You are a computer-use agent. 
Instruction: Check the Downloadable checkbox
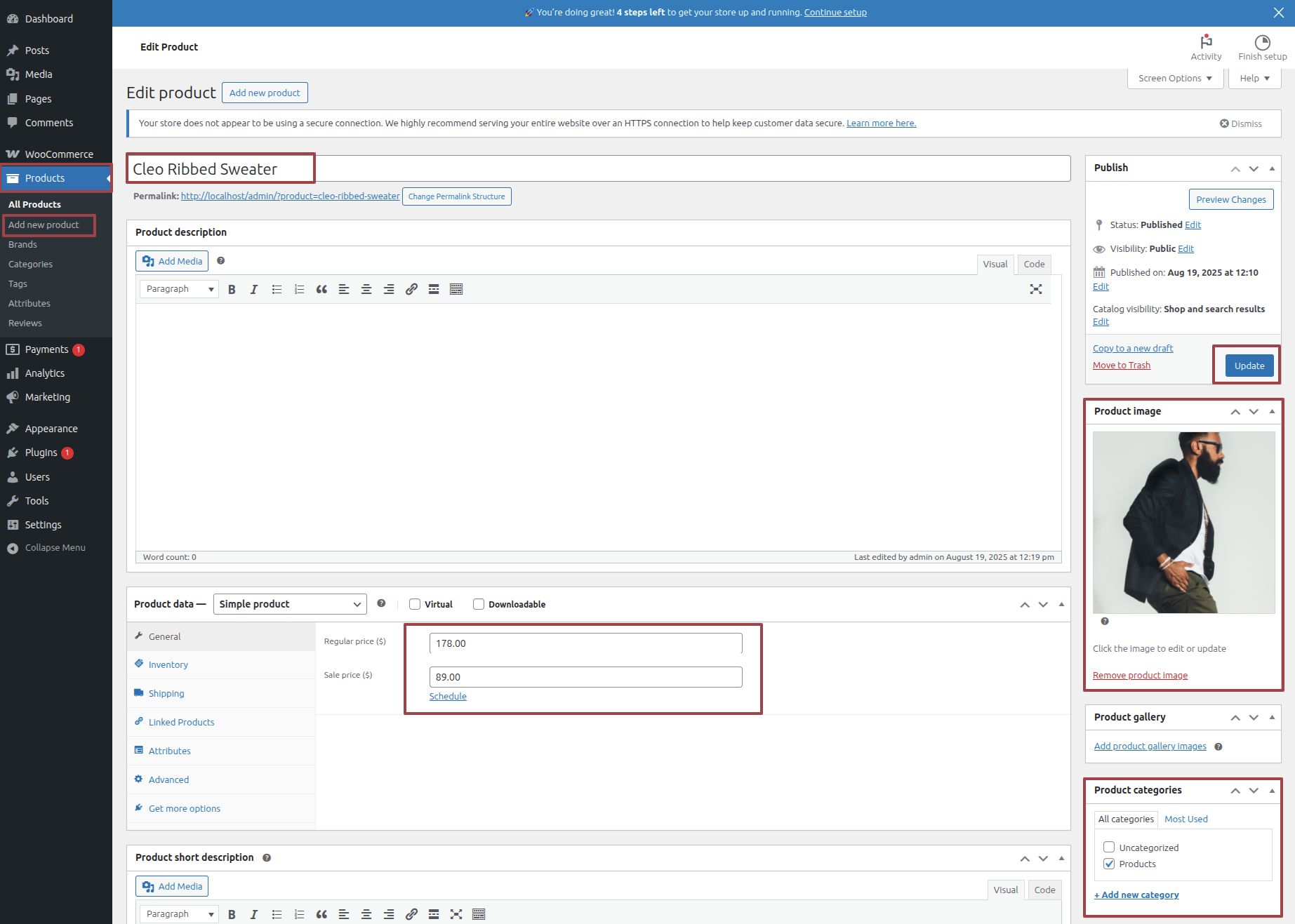[x=479, y=604]
